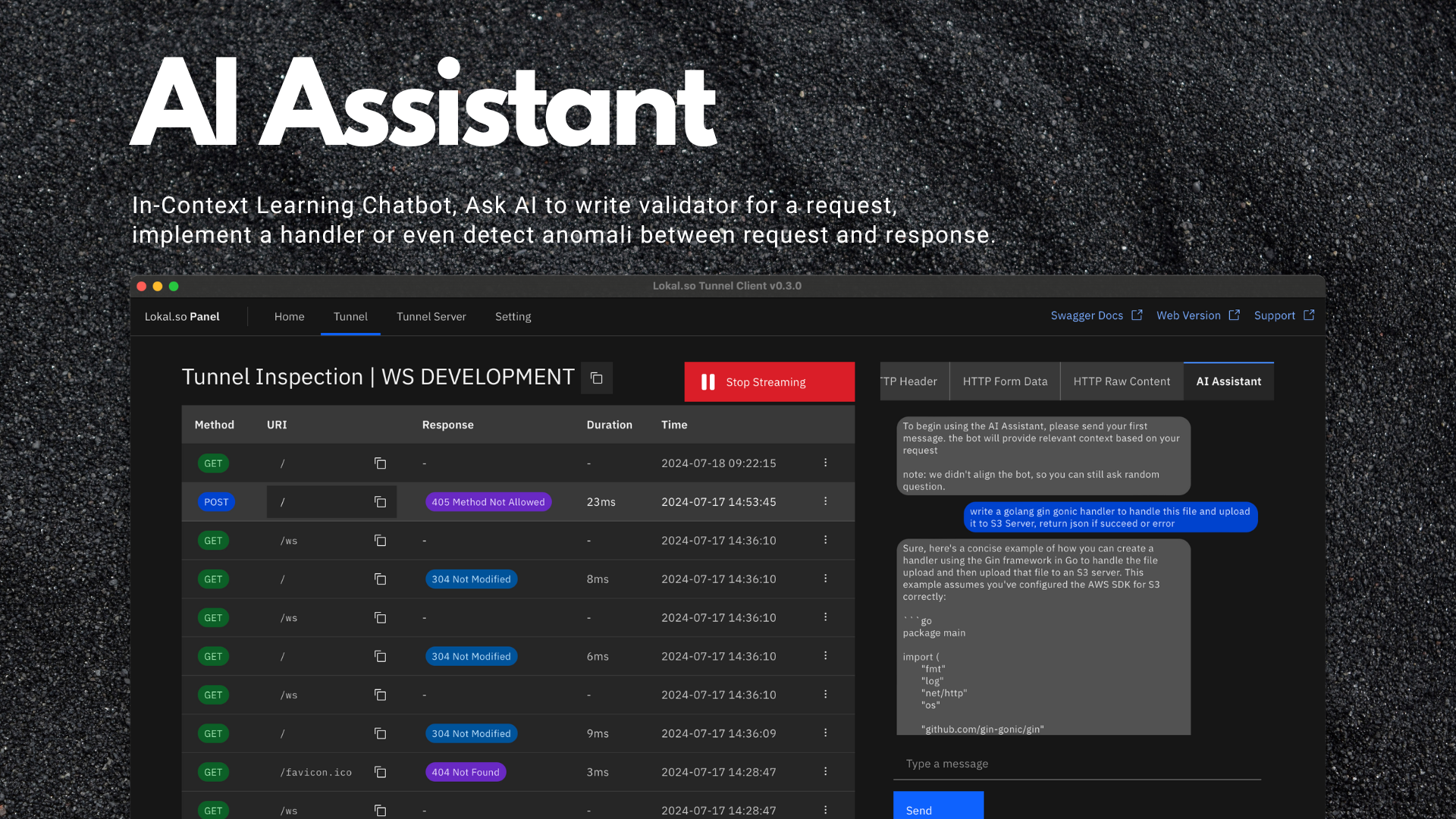The height and width of the screenshot is (819, 1456).
Task: Click the Support external link icon
Action: 1309,315
